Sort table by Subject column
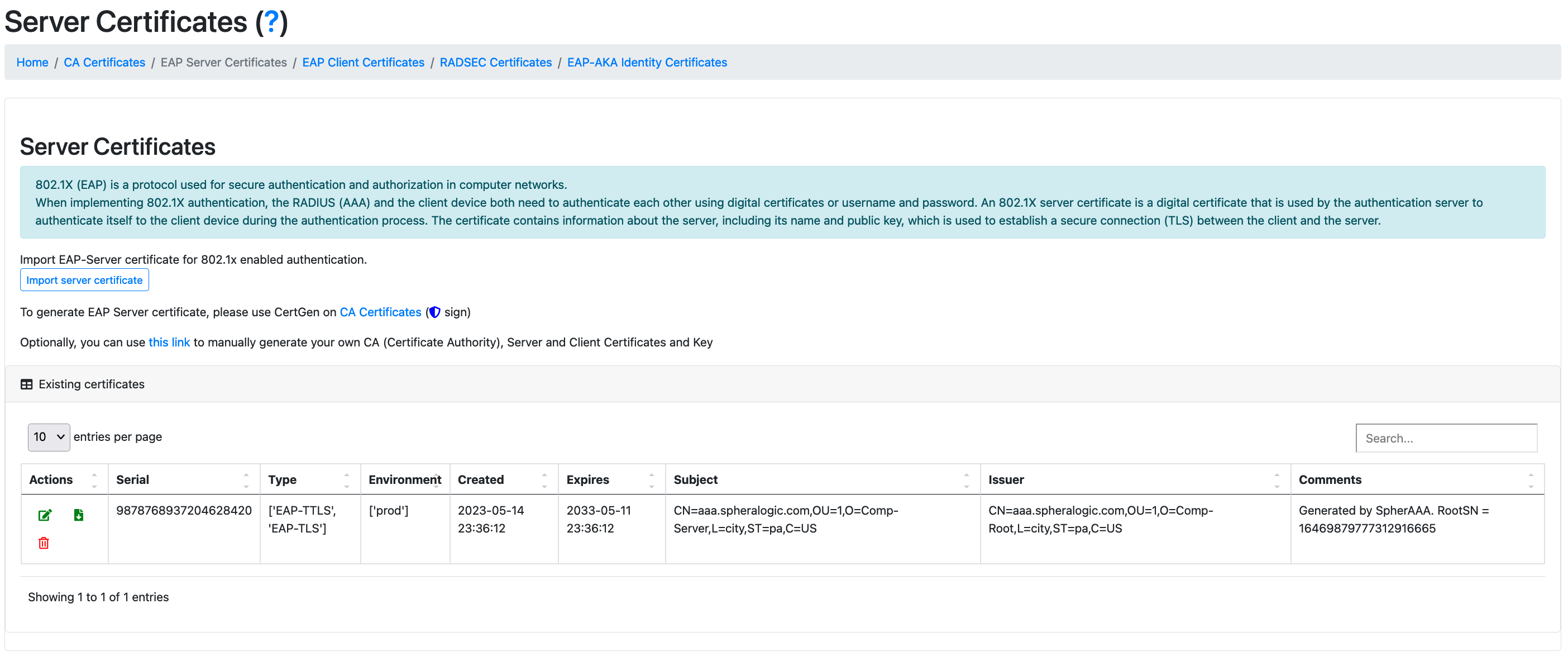 point(823,479)
